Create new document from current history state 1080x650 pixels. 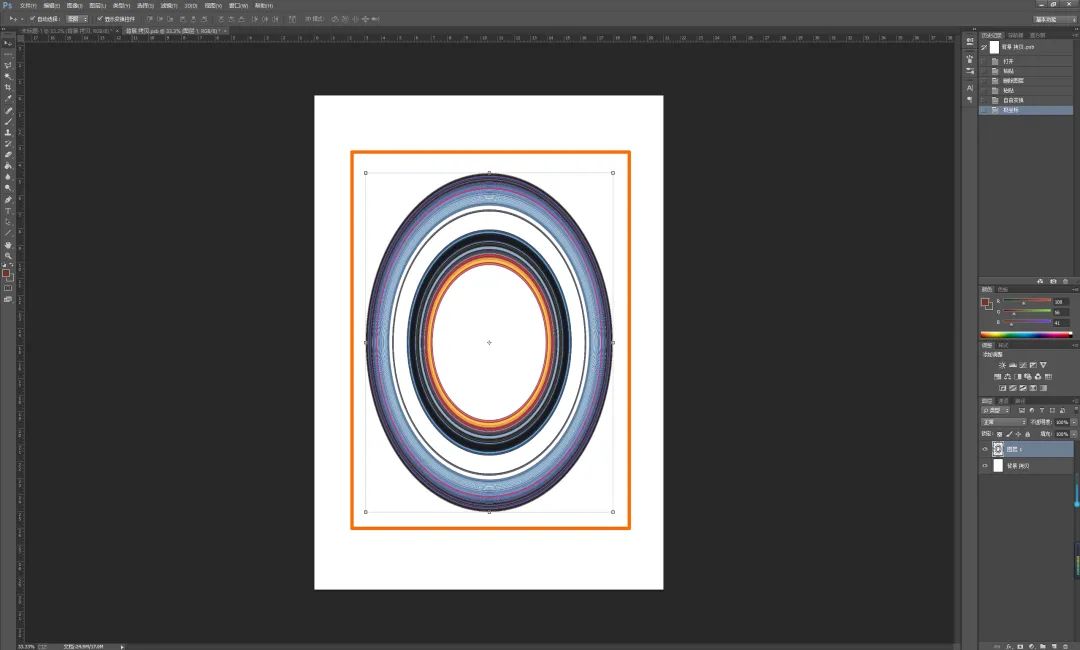click(1041, 281)
